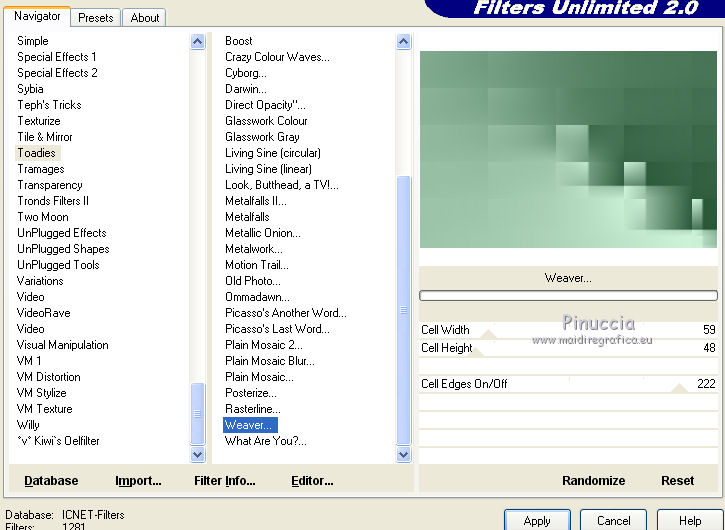Image resolution: width=725 pixels, height=530 pixels.
Task: Select Sybia category
Action: pos(30,89)
